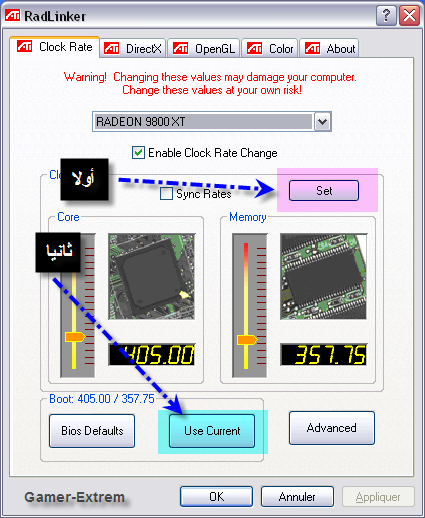Click the Core GPU chip image
This screenshot has width=425, height=518.
[x=152, y=277]
